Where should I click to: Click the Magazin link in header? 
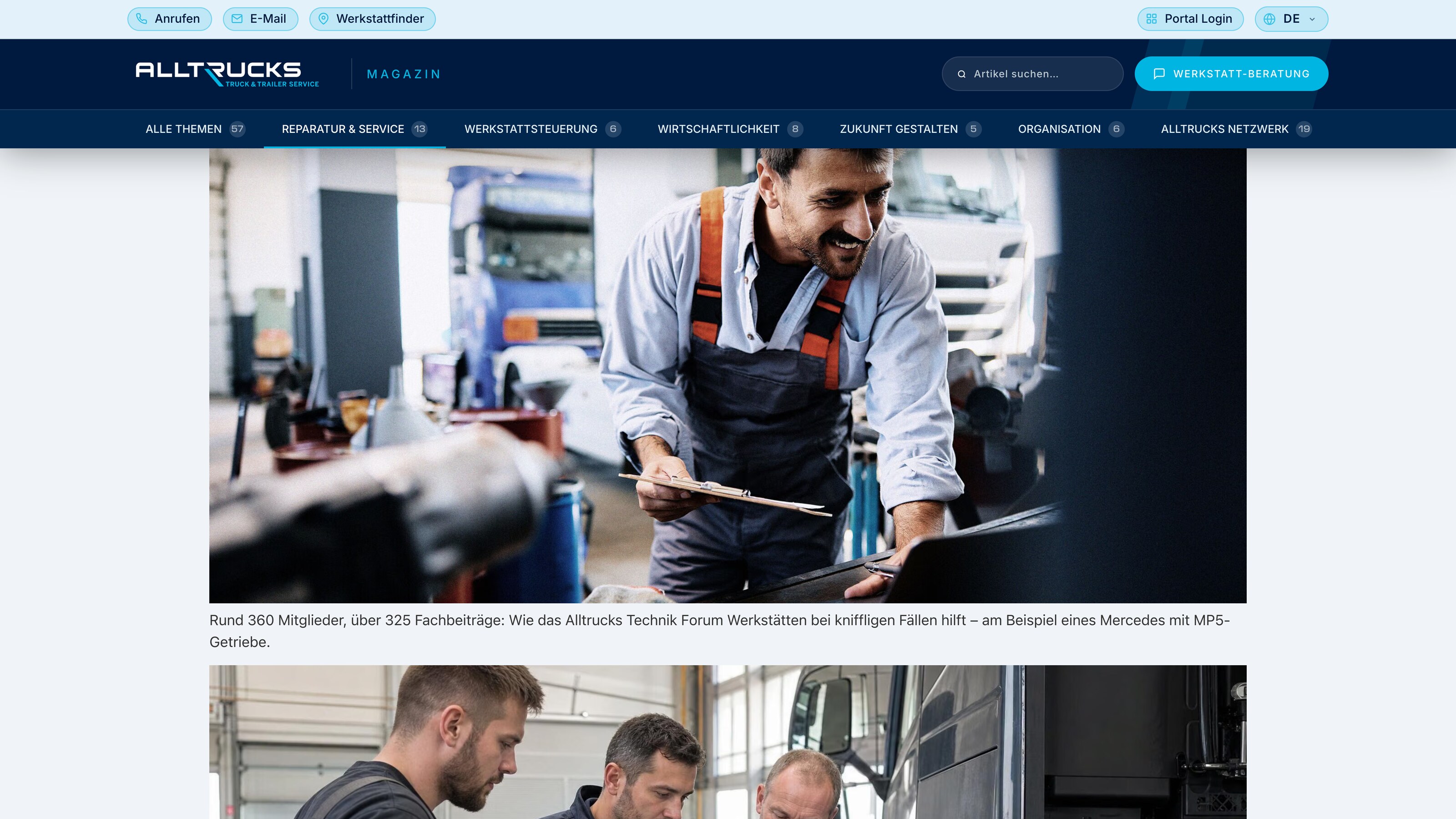(x=404, y=74)
